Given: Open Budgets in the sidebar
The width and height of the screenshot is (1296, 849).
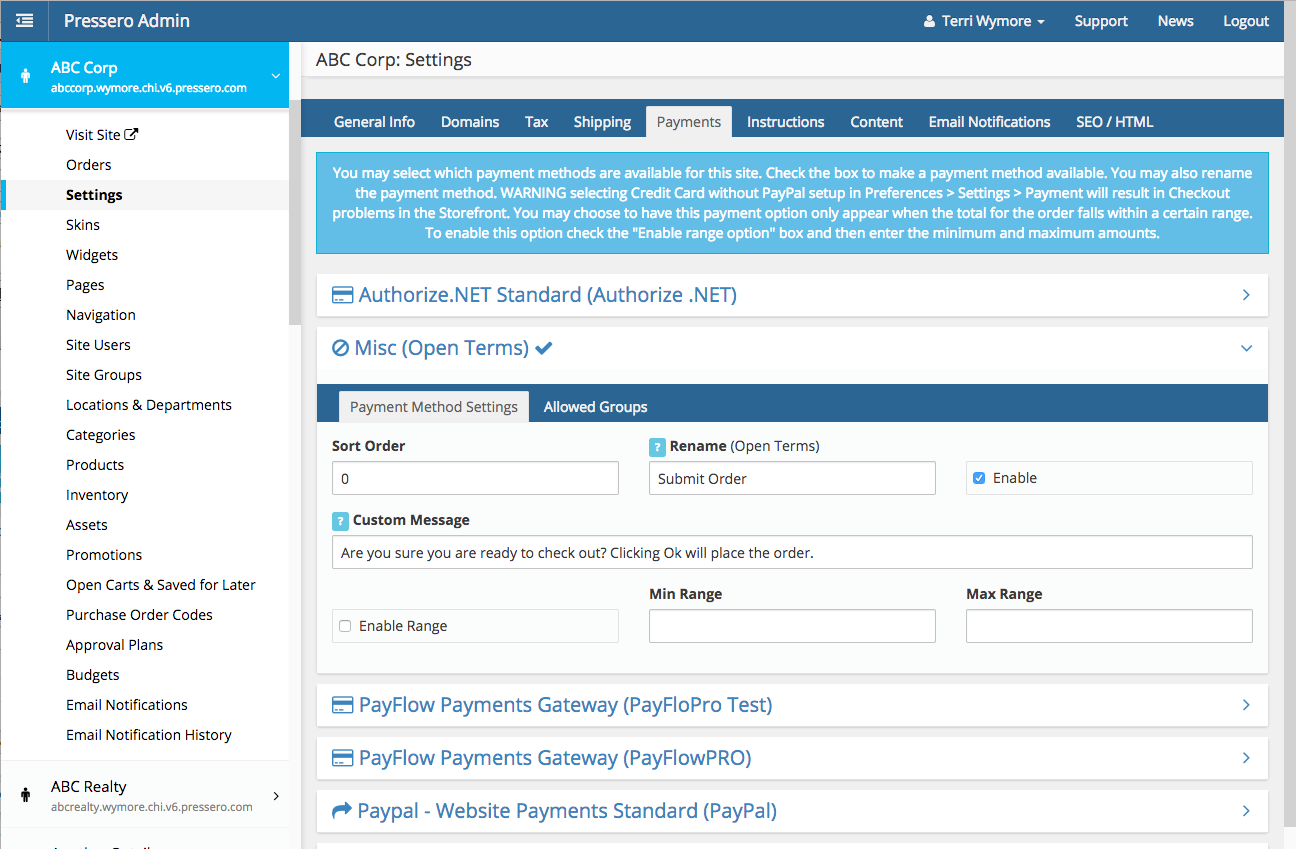Looking at the screenshot, I should tap(93, 675).
